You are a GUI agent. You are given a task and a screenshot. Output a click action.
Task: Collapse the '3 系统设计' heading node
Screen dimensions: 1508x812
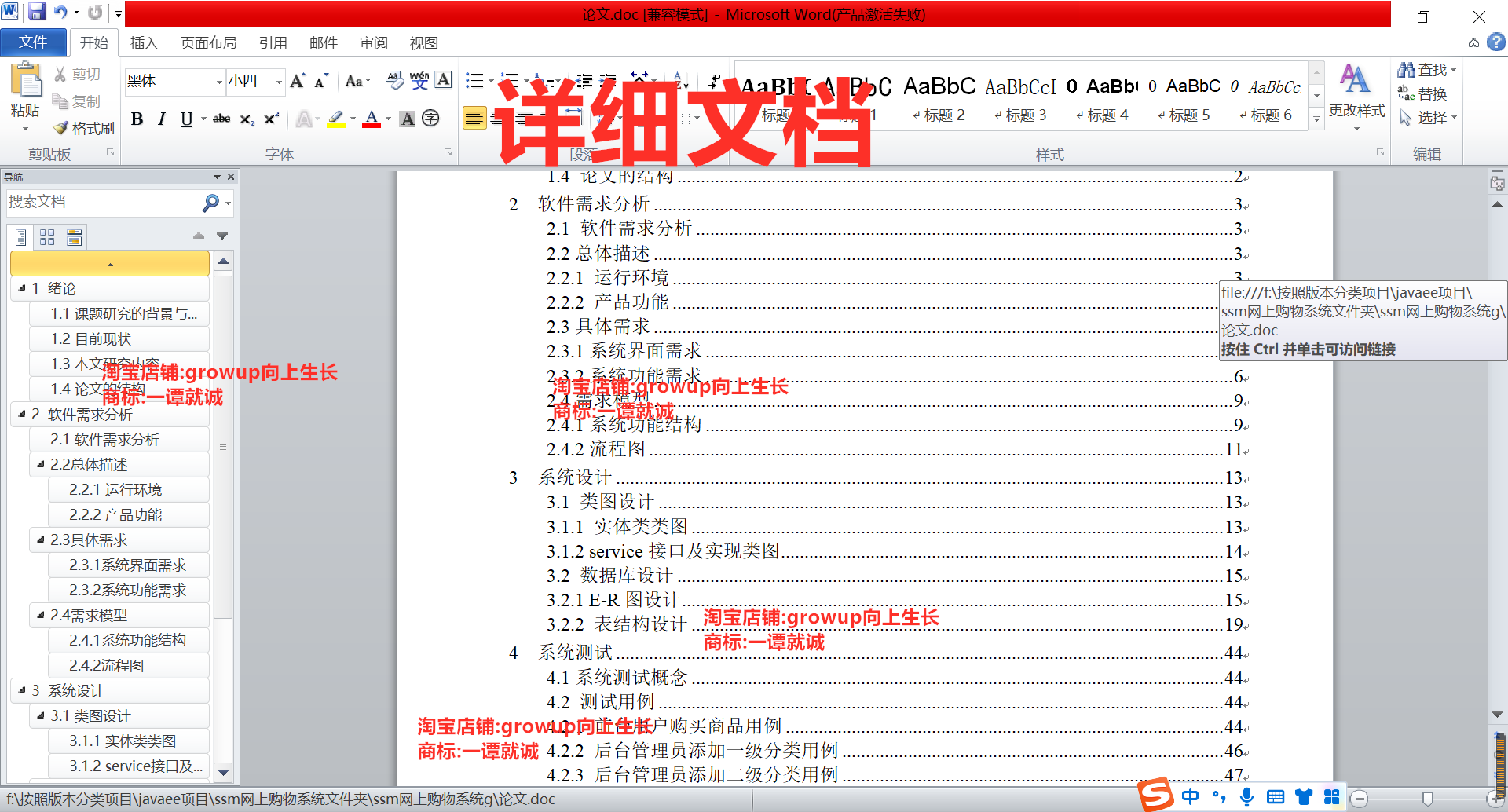(x=22, y=690)
